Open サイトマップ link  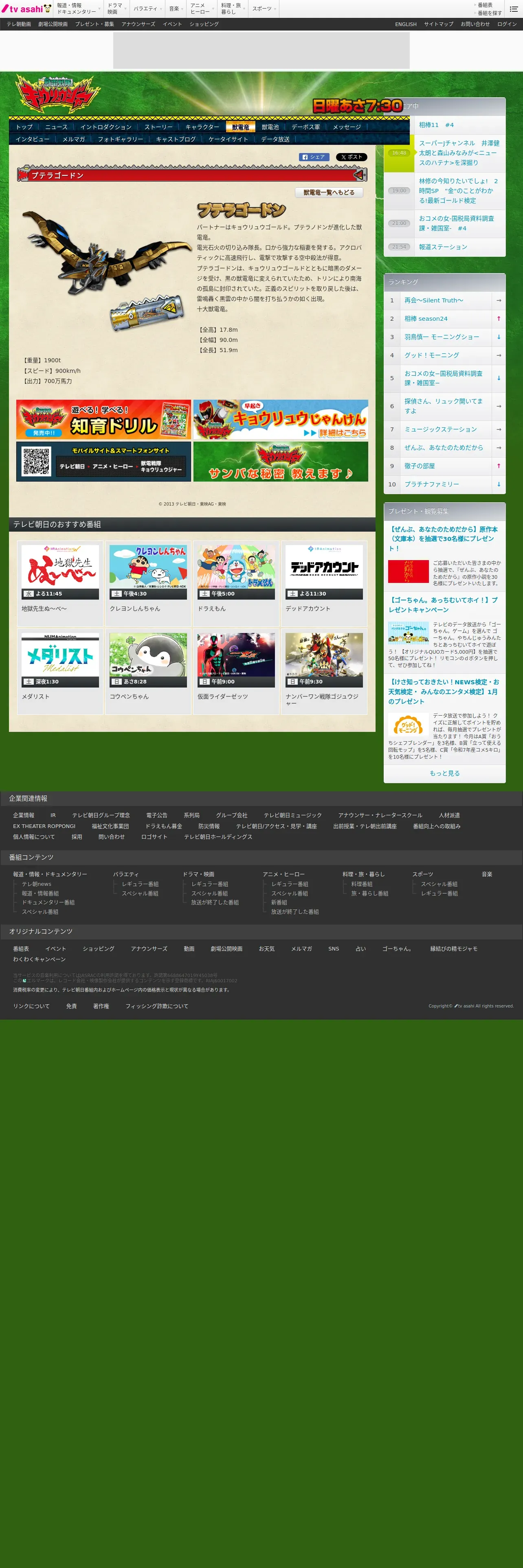click(438, 24)
